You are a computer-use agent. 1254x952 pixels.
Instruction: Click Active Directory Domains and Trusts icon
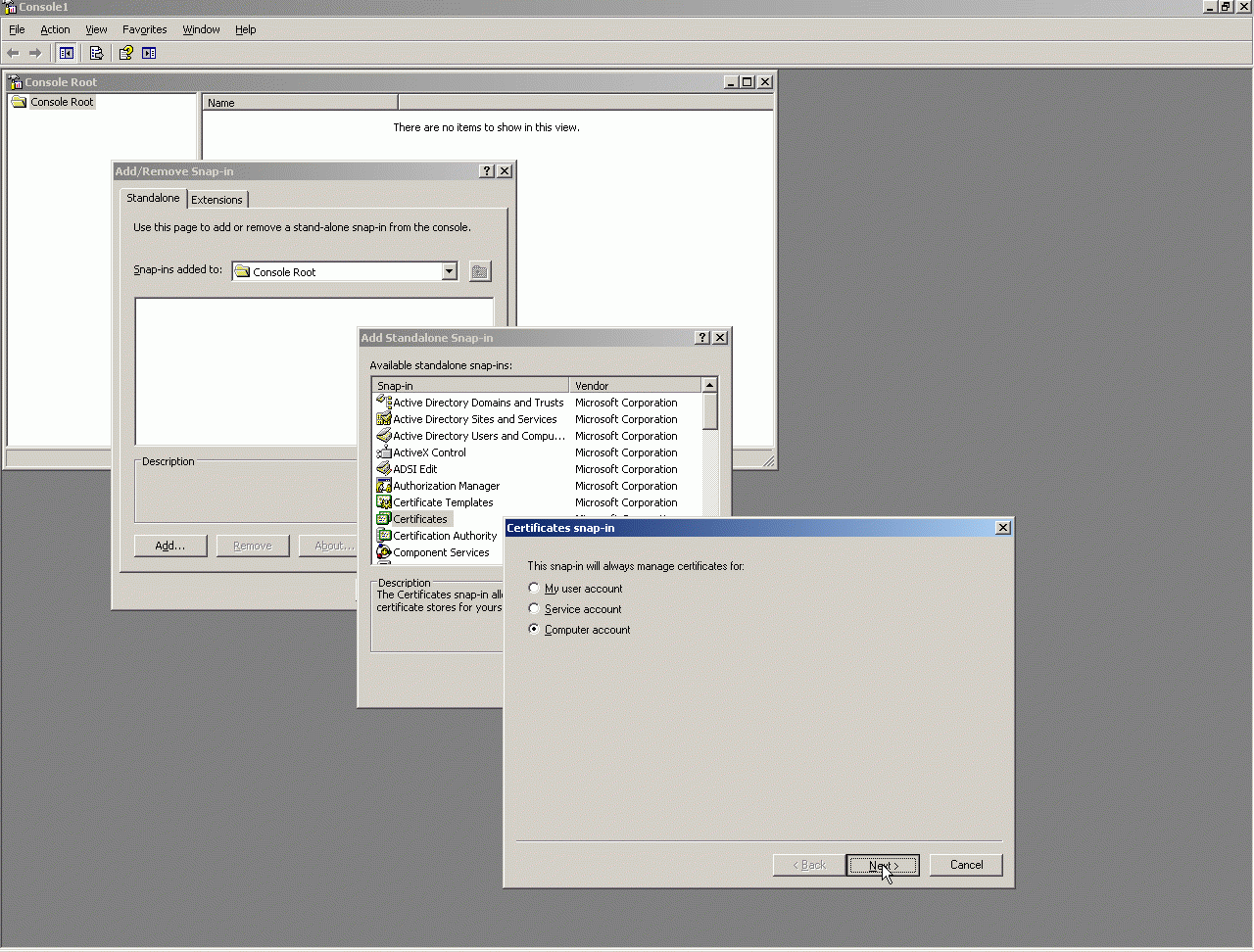(x=384, y=403)
